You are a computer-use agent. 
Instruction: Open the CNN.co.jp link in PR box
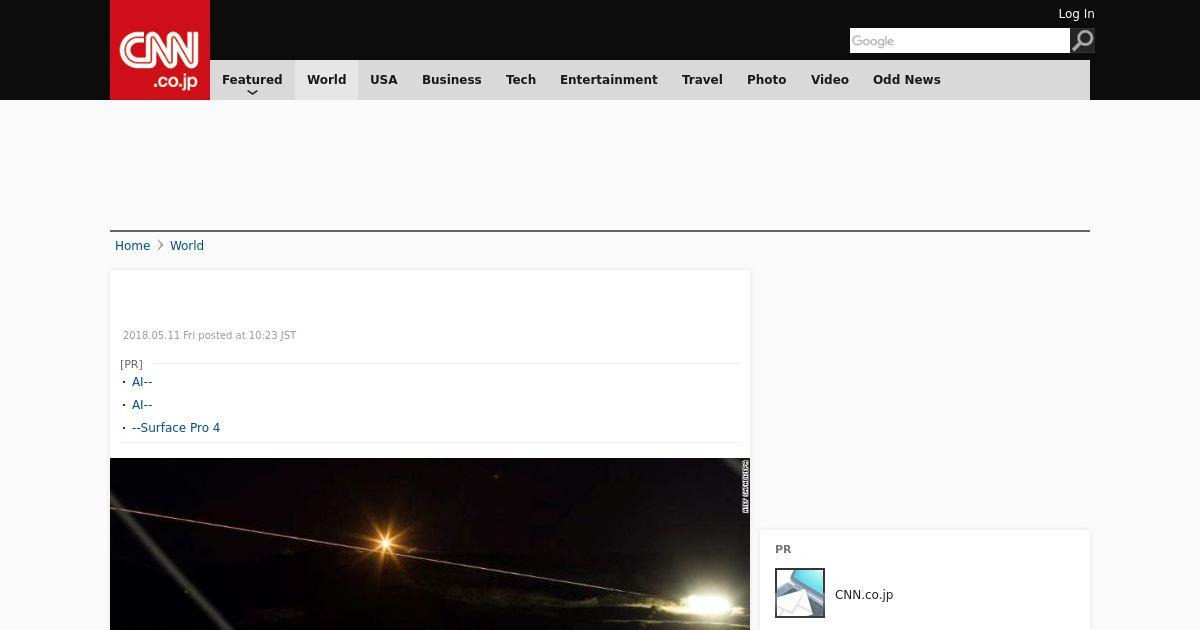click(864, 595)
